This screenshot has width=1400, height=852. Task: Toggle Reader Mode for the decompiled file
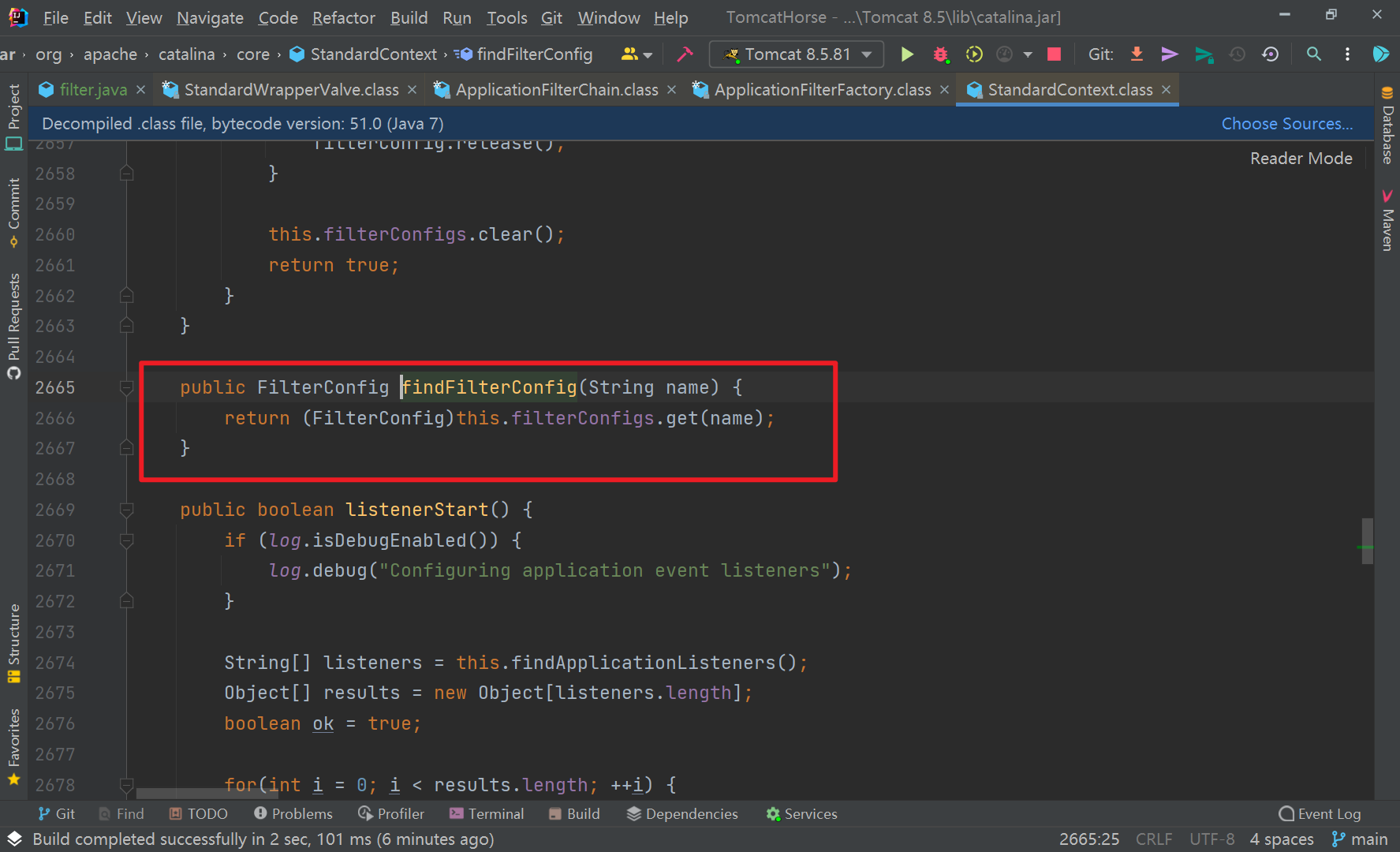click(x=1301, y=158)
